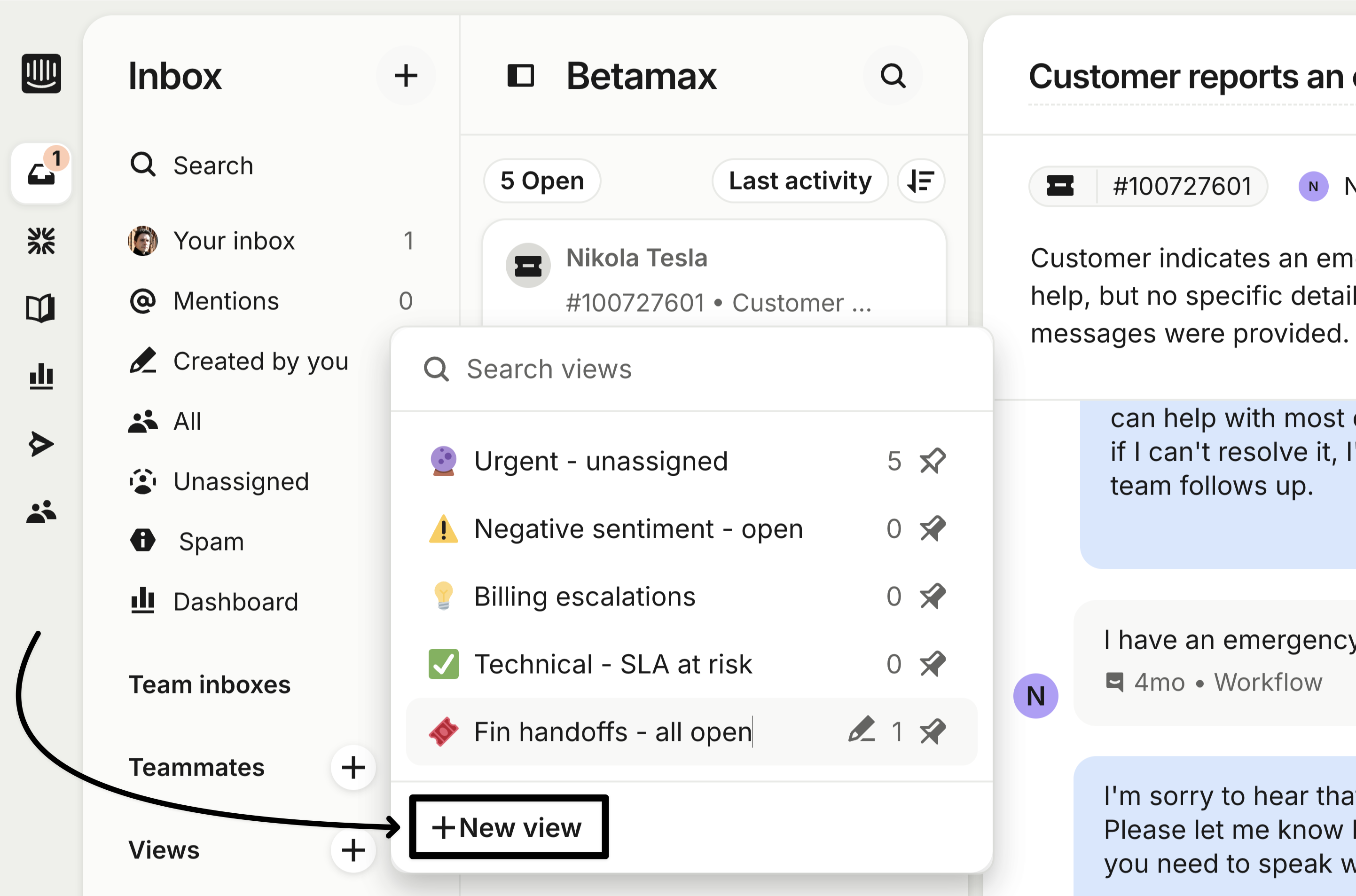Click the ticket icon beside #100727601 in header
The height and width of the screenshot is (896, 1356).
1060,186
